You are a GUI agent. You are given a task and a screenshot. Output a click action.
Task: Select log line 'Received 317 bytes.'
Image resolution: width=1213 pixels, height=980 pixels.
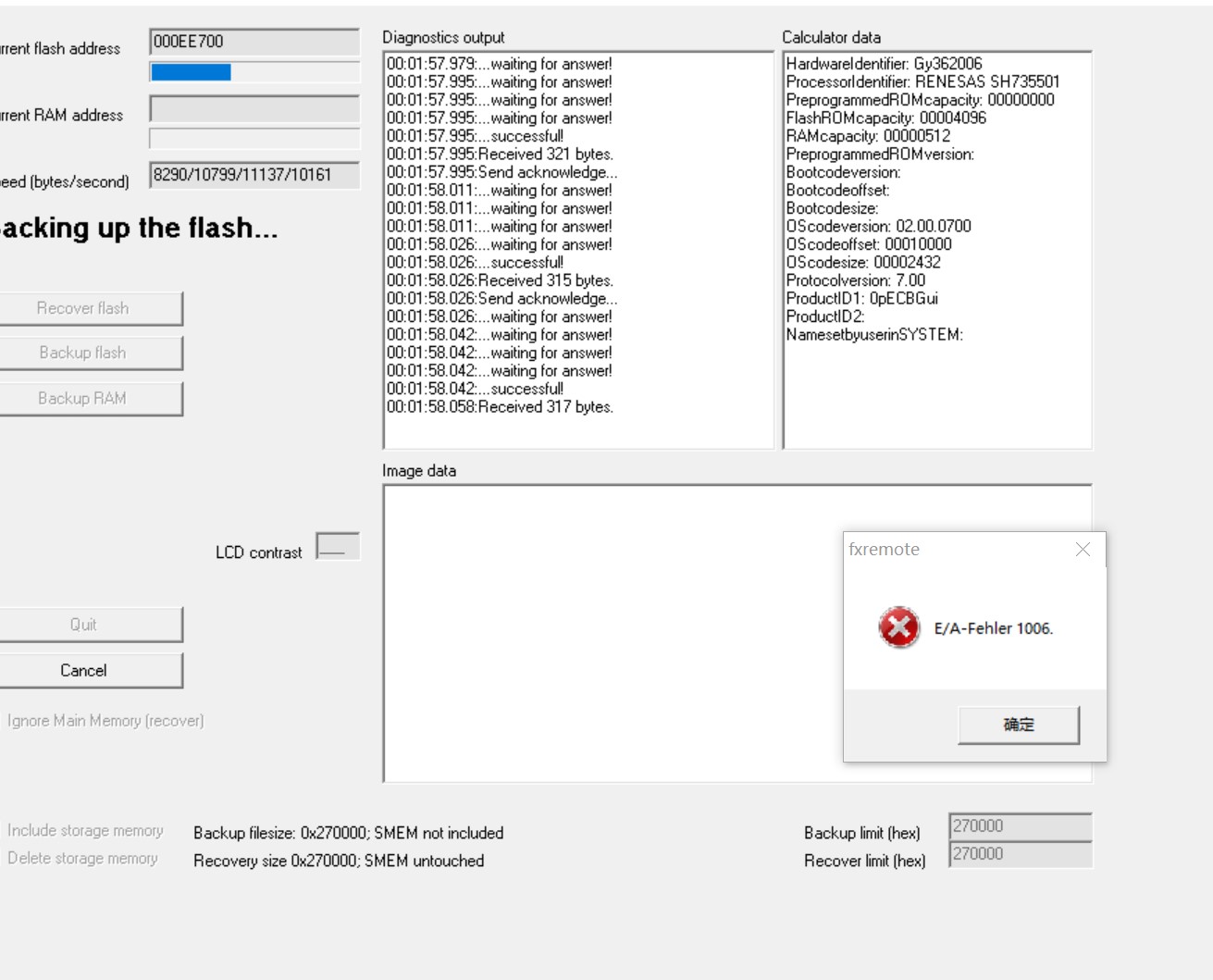(x=500, y=407)
